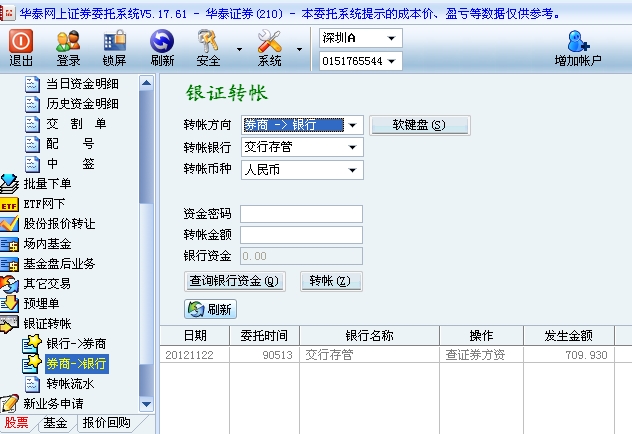
Task: Click the 退出 exit icon
Action: 21,48
